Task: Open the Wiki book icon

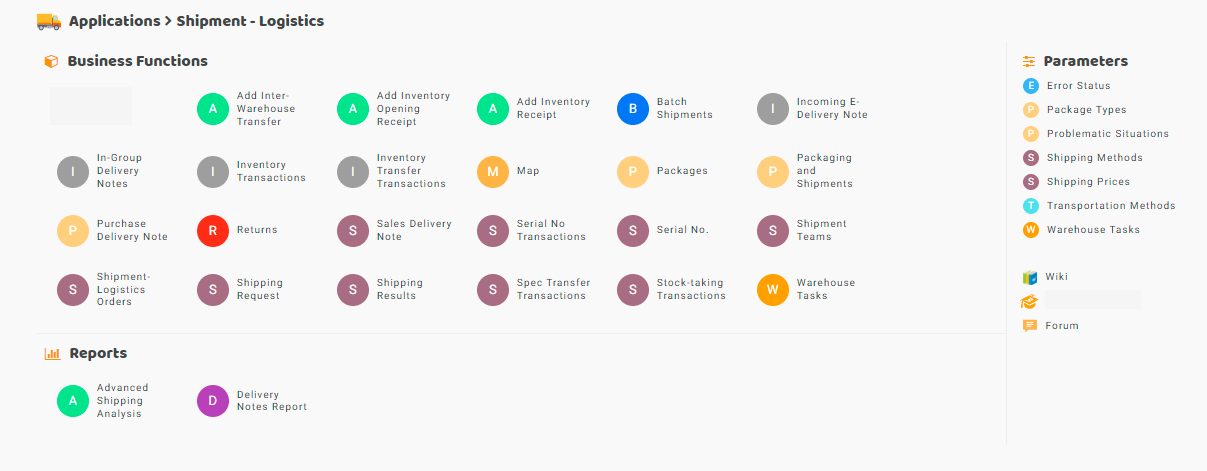Action: point(1030,277)
